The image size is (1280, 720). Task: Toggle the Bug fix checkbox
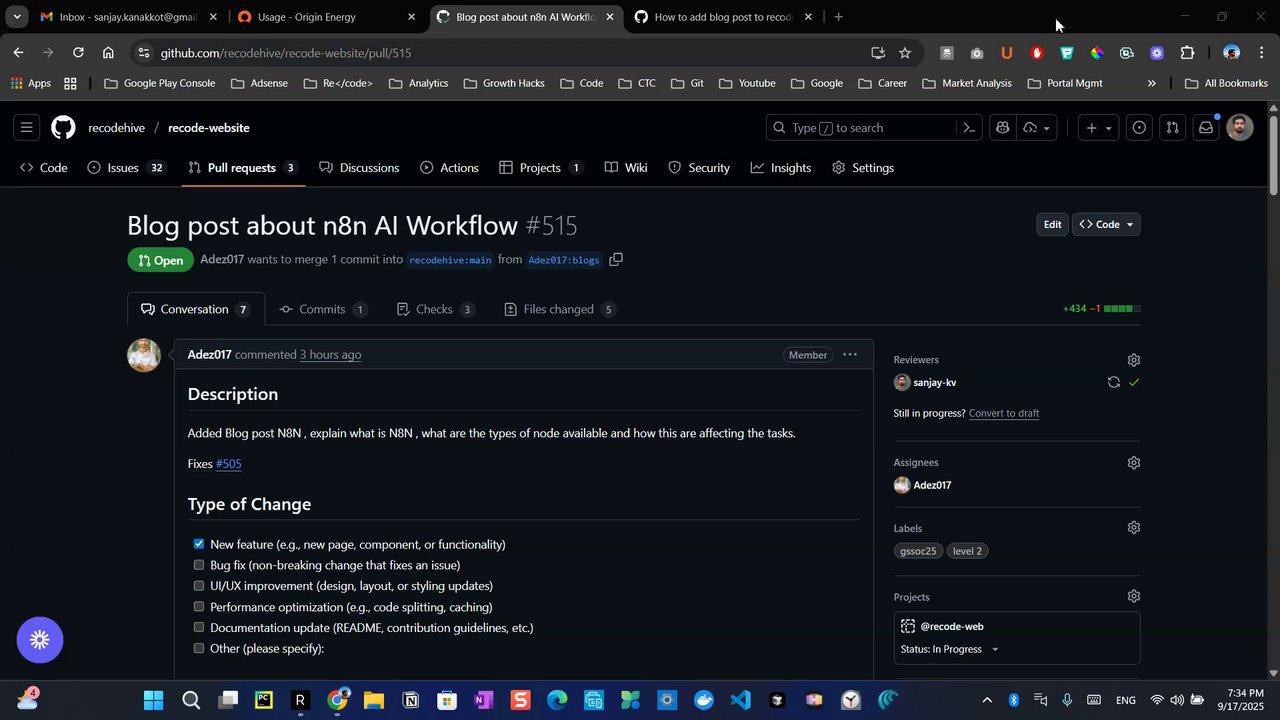pos(199,565)
